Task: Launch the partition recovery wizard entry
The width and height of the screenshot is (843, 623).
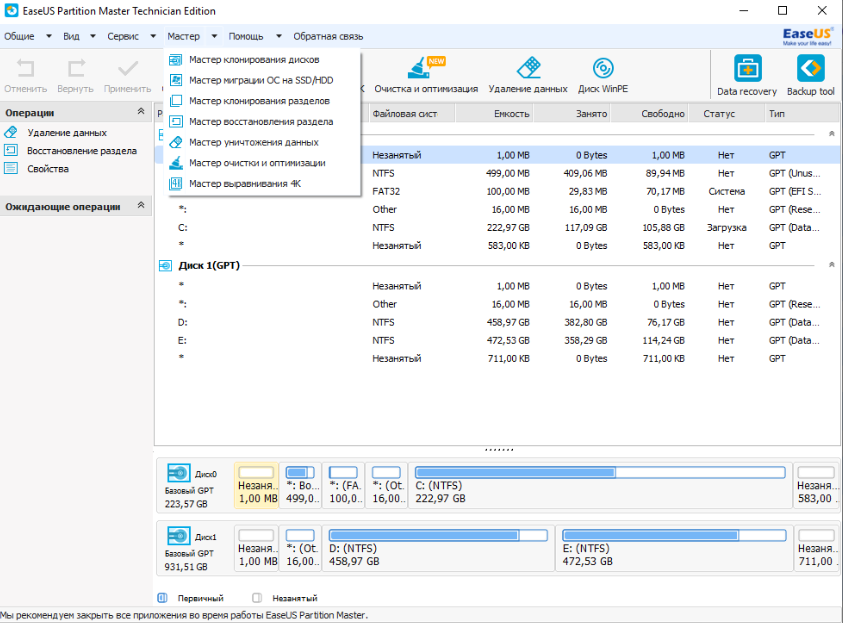Action: point(262,121)
